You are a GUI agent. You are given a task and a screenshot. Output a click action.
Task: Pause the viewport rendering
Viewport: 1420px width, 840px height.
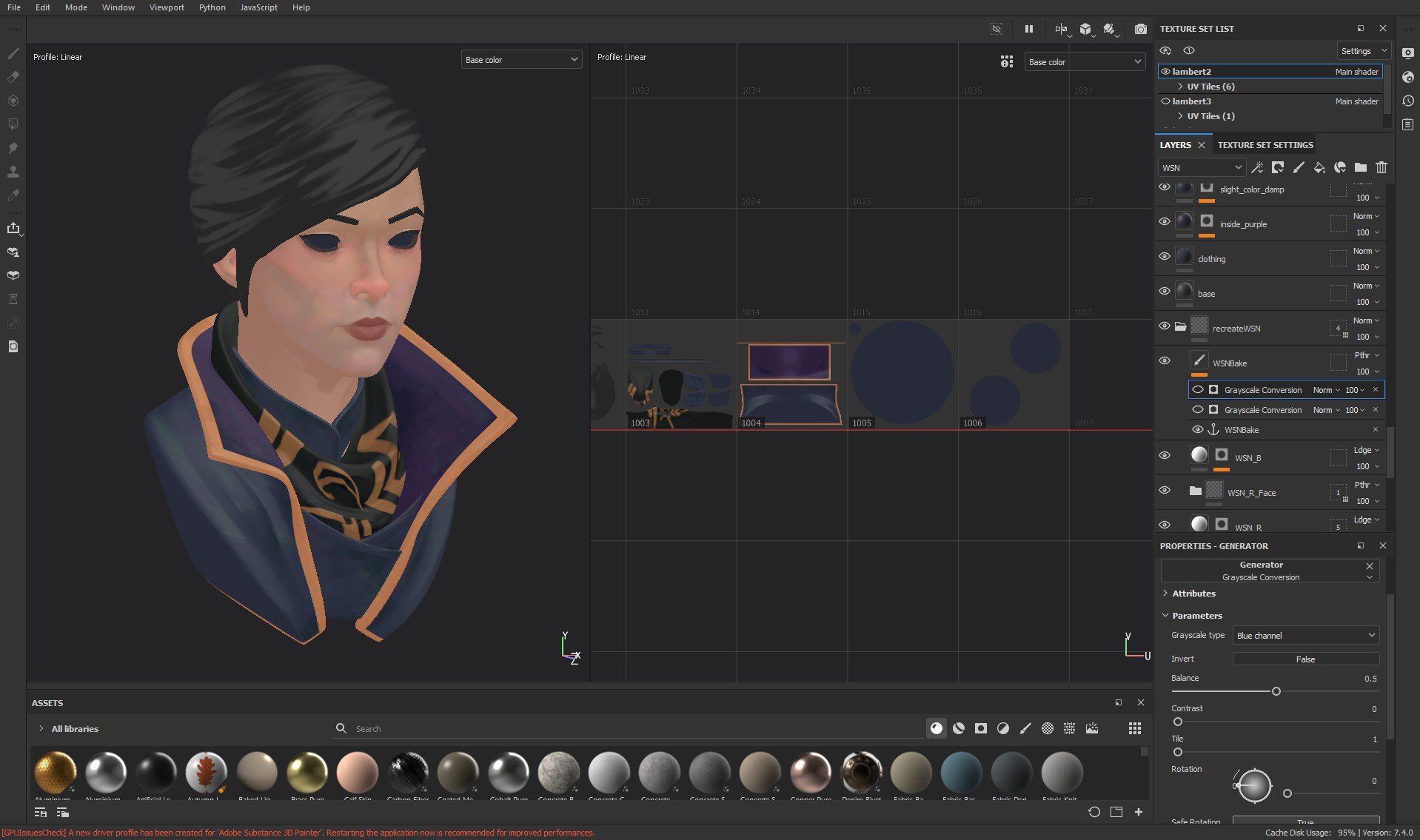[1028, 29]
